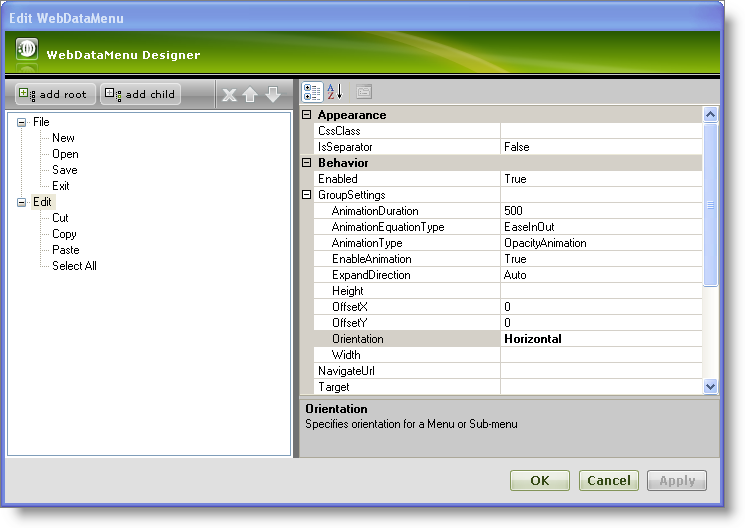Image resolution: width=745 pixels, height=528 pixels.
Task: Move item down with the down arrow icon
Action: coord(273,95)
